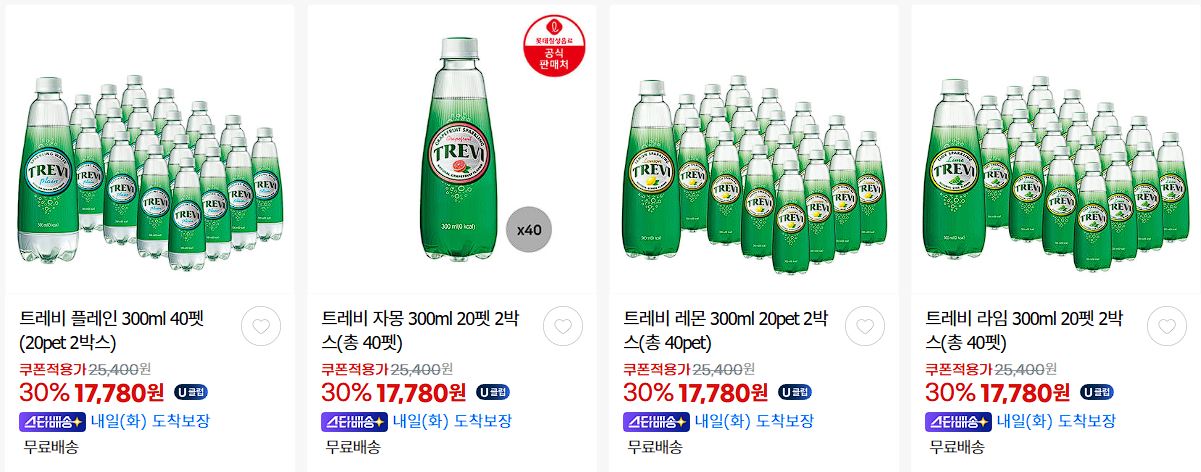
Task: Click U클럽 badge on the Plain product
Action: (x=190, y=392)
